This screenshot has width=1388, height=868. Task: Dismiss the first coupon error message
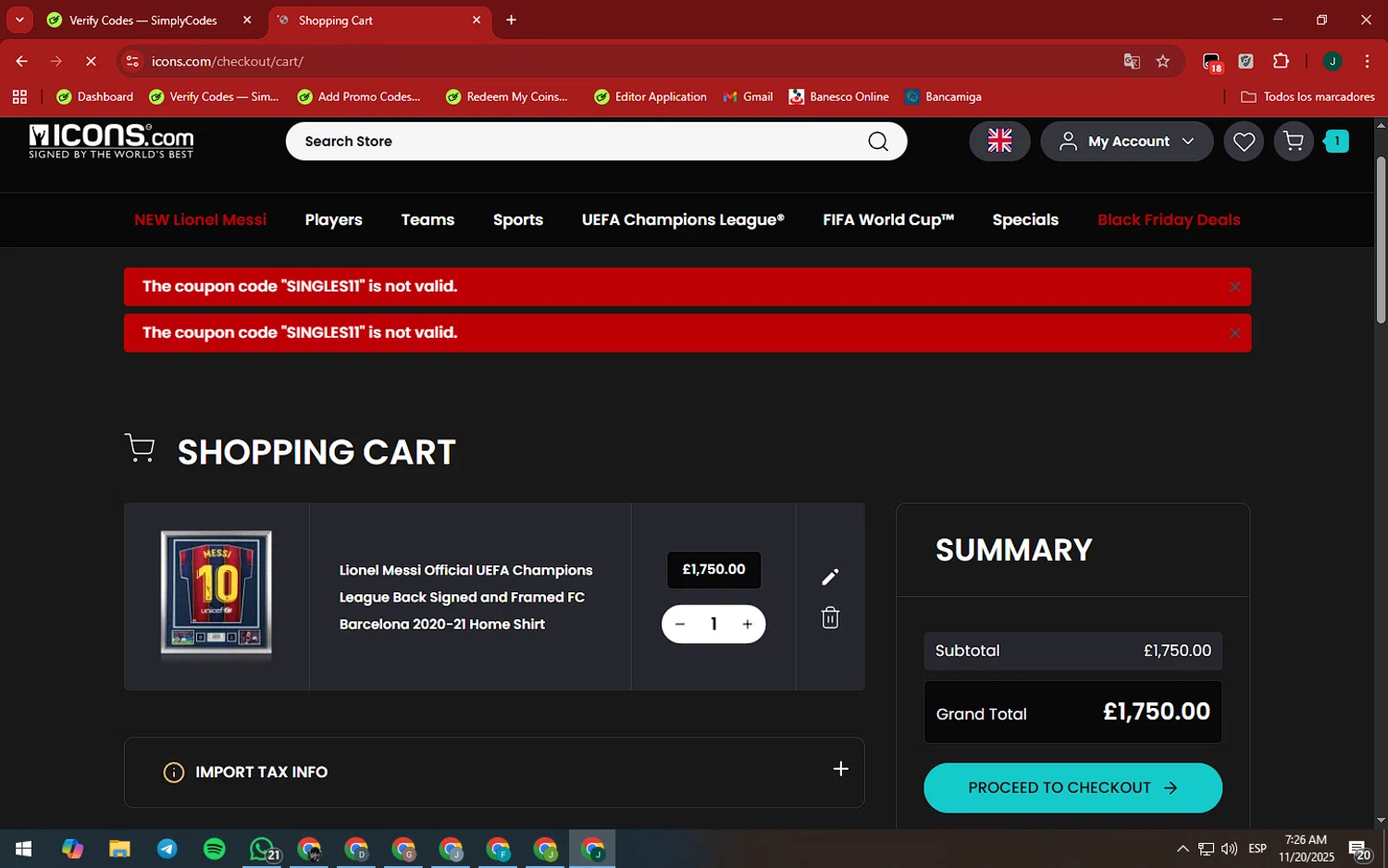[x=1234, y=287]
